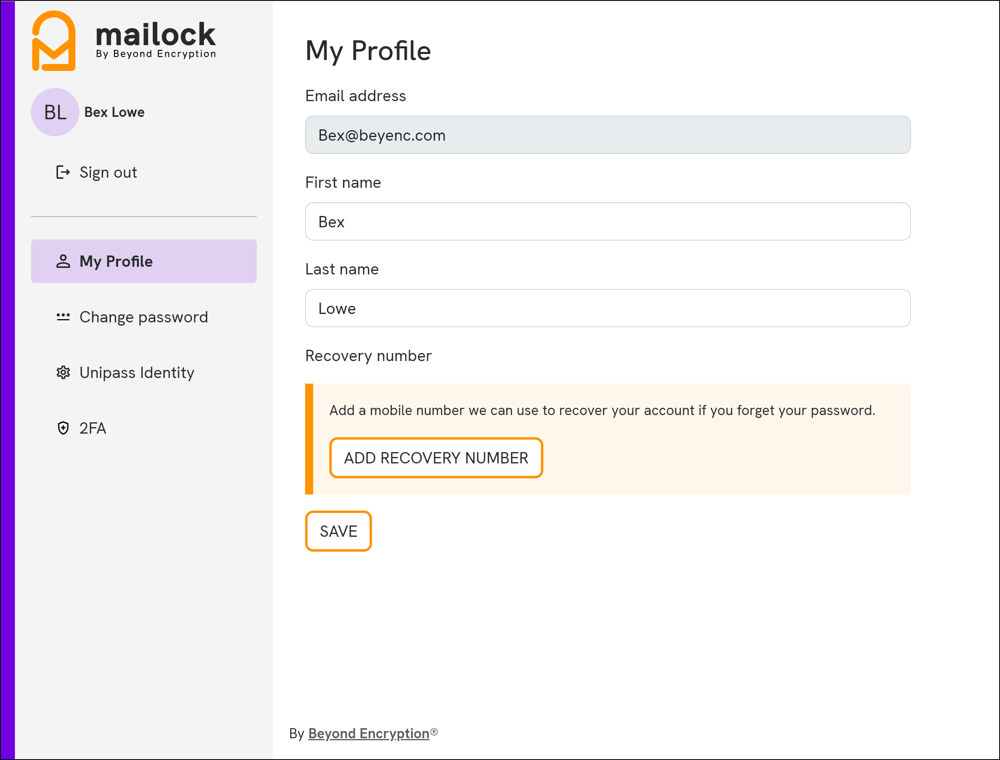This screenshot has height=760, width=1000.
Task: Save the profile changes
Action: coord(338,531)
